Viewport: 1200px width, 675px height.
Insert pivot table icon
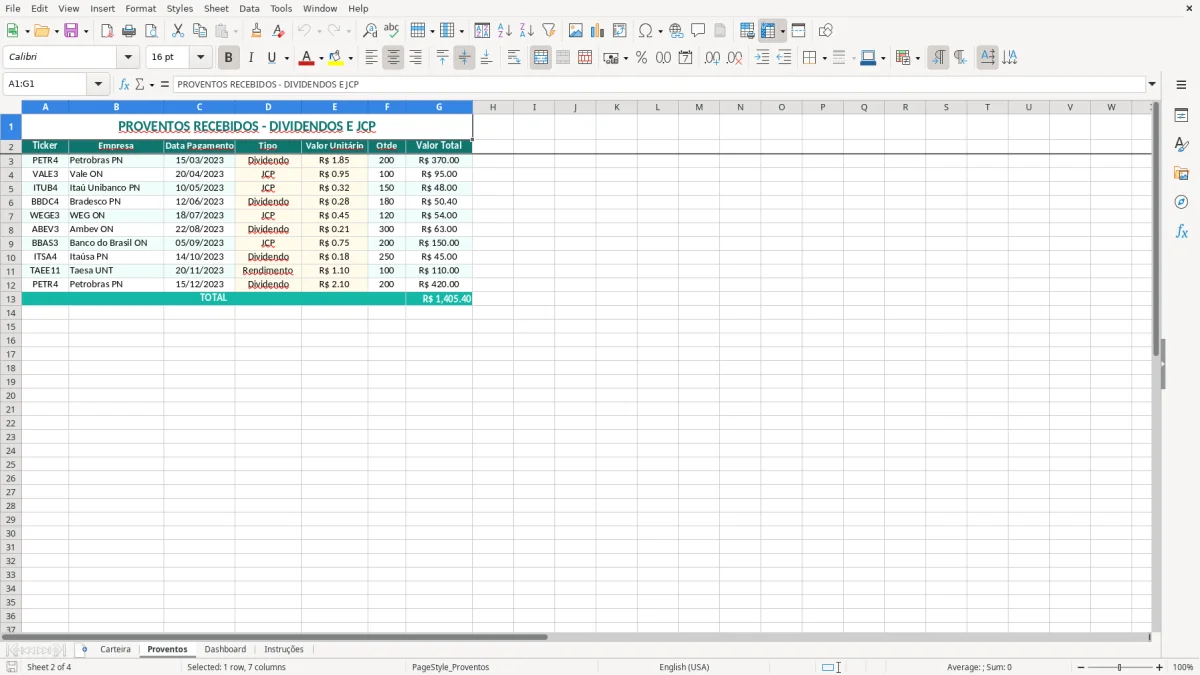tap(620, 31)
